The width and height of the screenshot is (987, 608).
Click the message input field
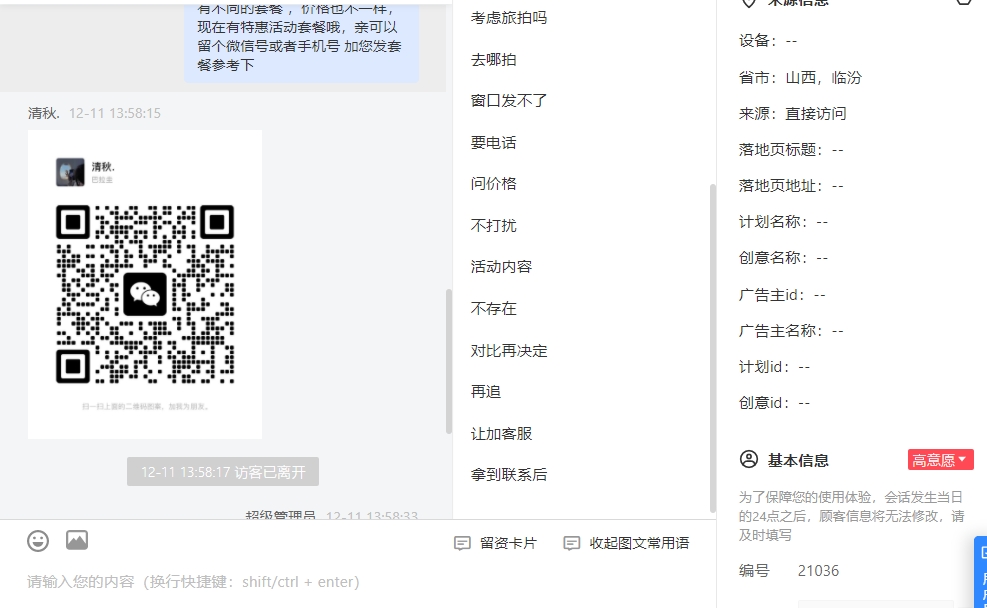click(x=358, y=582)
